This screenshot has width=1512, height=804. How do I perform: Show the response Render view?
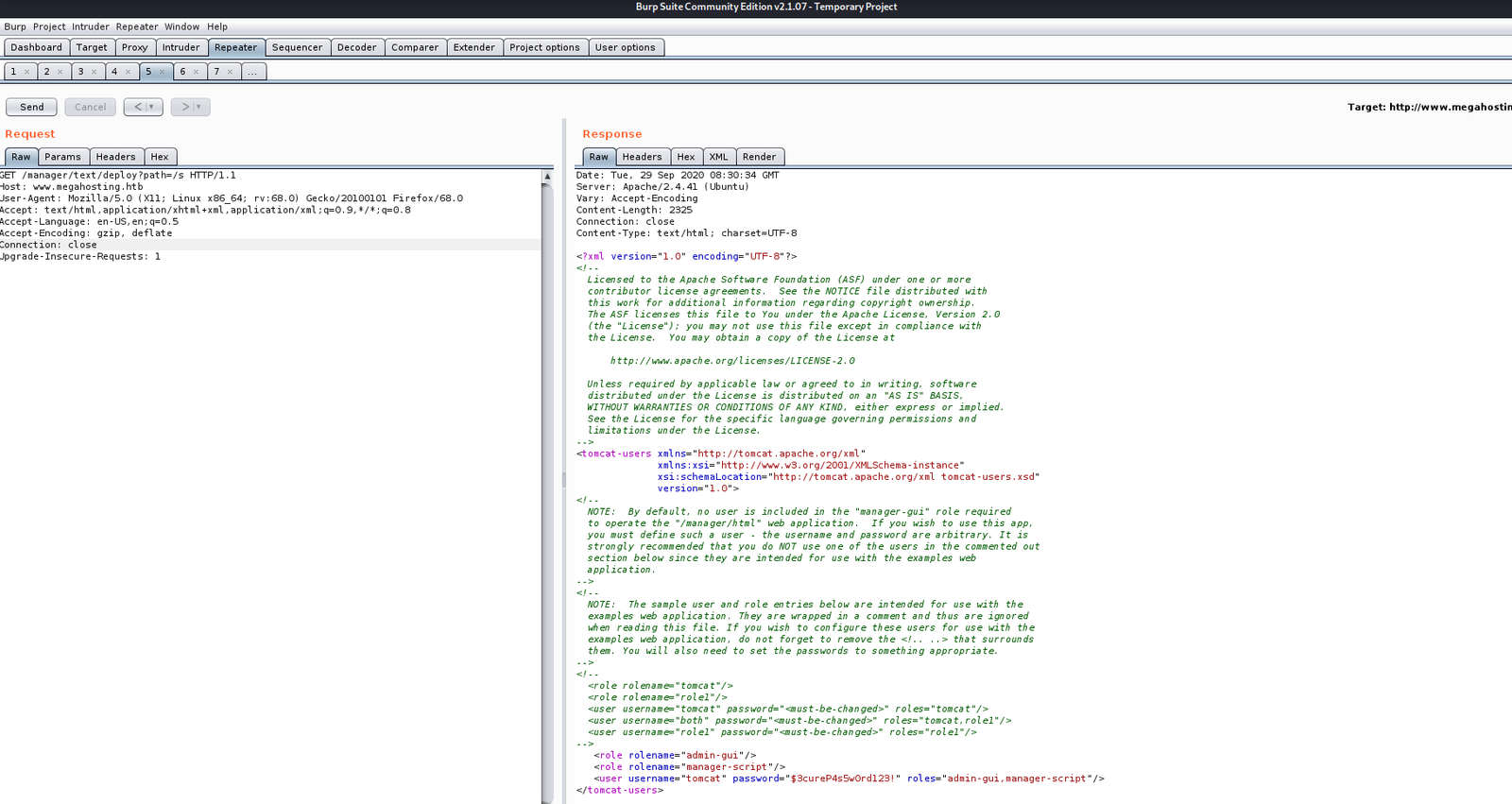(760, 157)
